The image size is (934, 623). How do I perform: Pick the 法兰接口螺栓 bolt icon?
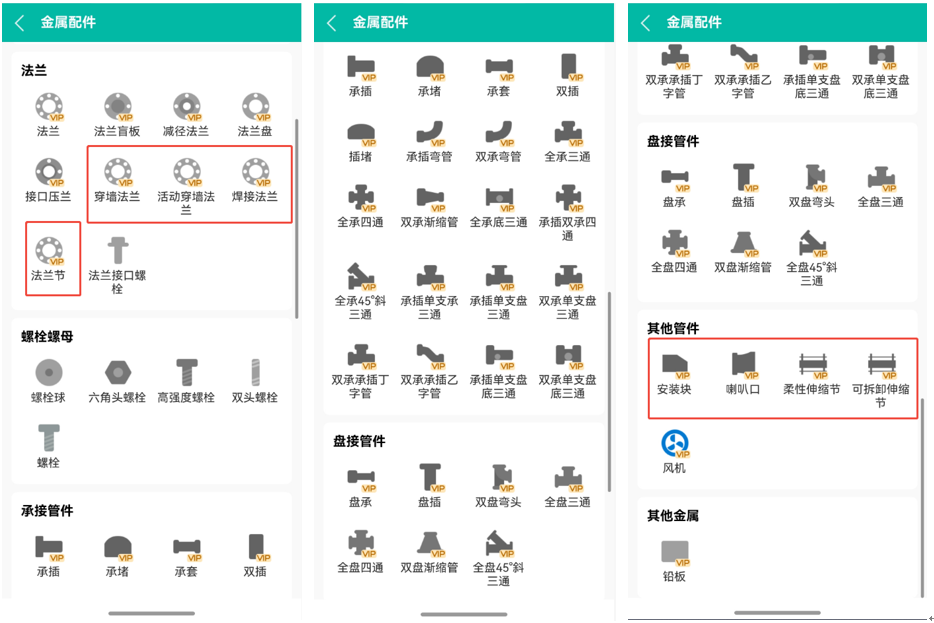[x=117, y=251]
